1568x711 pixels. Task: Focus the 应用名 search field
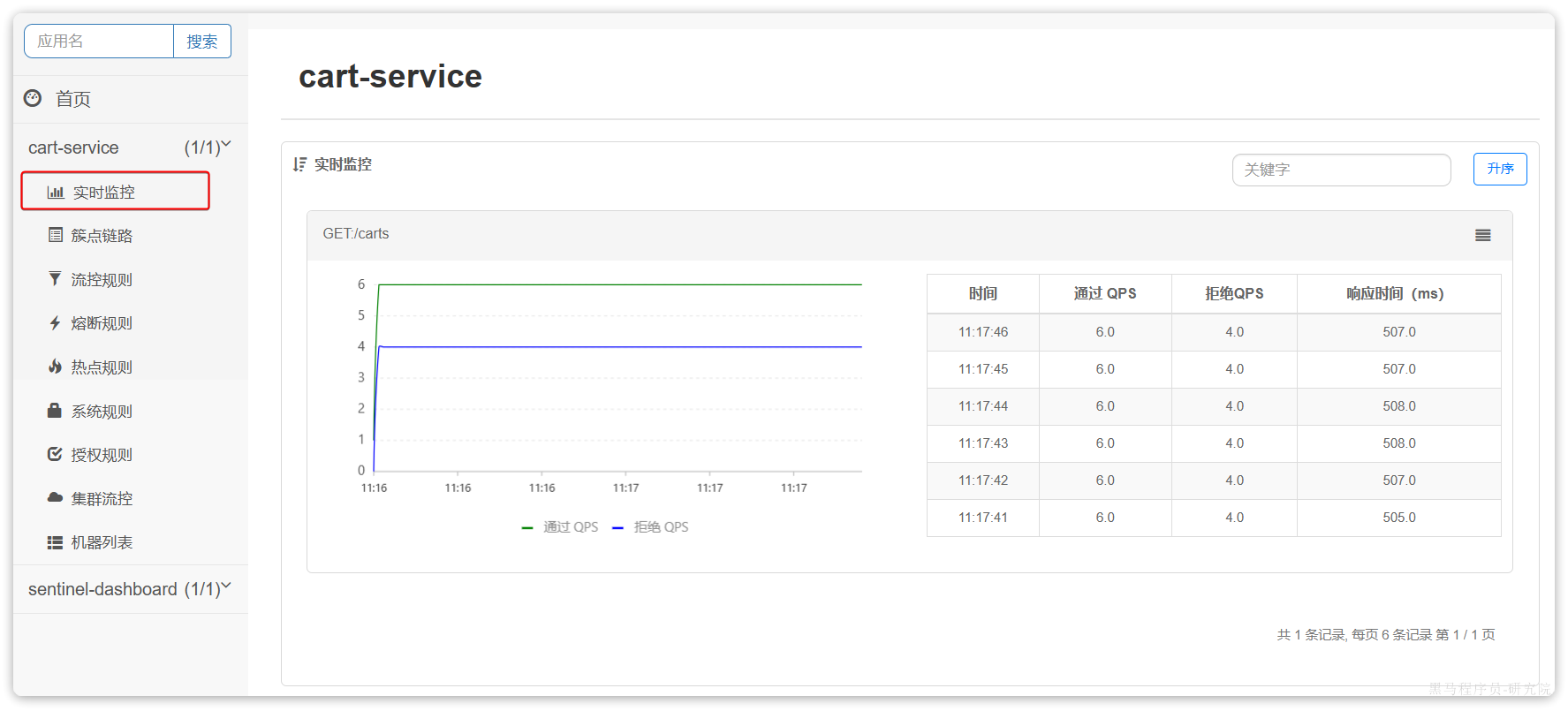pos(99,42)
